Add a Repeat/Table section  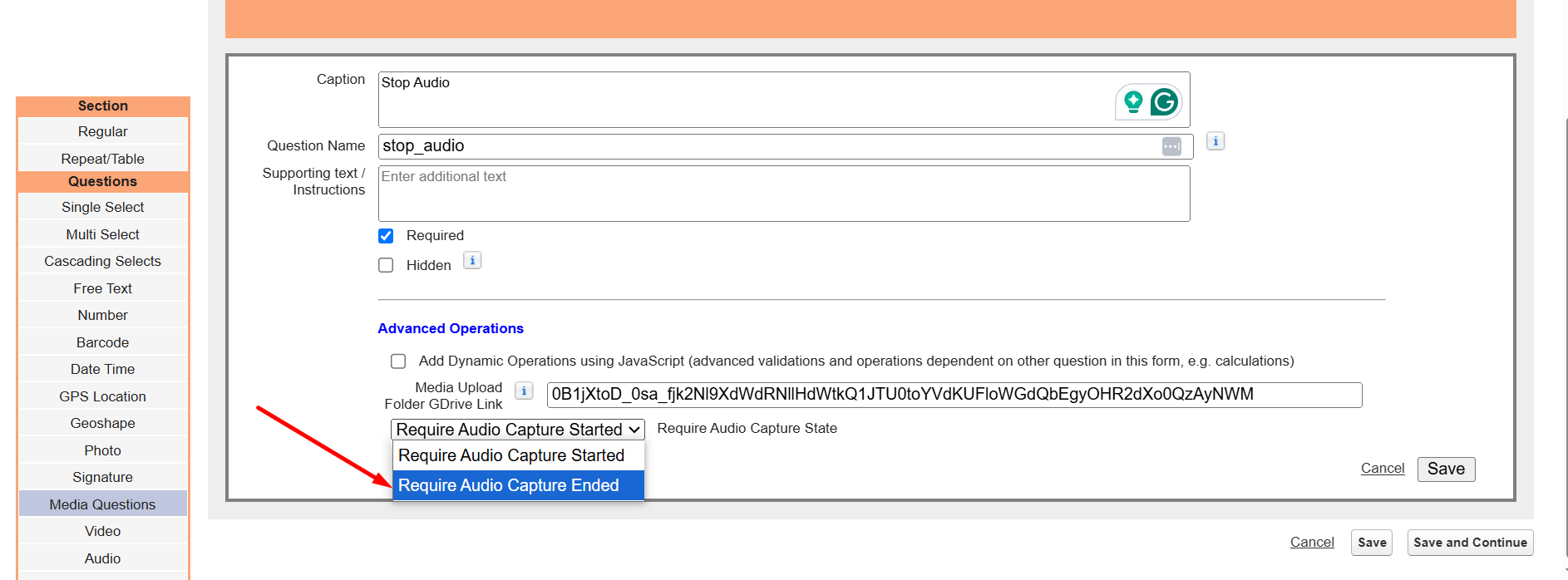click(103, 159)
